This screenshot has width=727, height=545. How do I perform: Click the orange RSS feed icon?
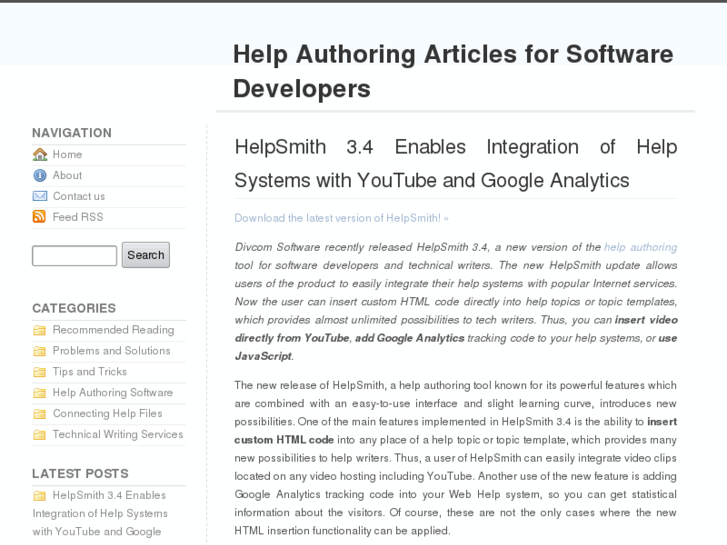tap(39, 217)
